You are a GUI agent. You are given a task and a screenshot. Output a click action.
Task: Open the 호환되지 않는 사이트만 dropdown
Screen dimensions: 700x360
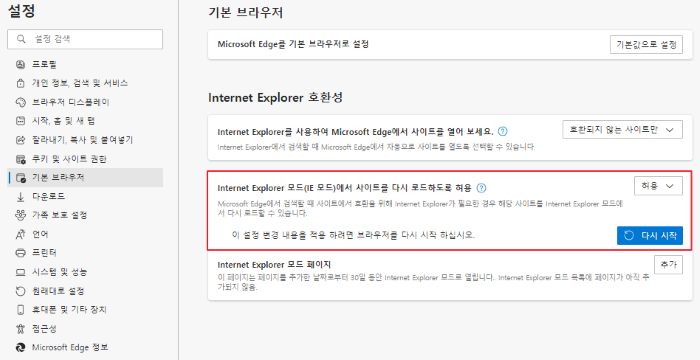point(622,130)
